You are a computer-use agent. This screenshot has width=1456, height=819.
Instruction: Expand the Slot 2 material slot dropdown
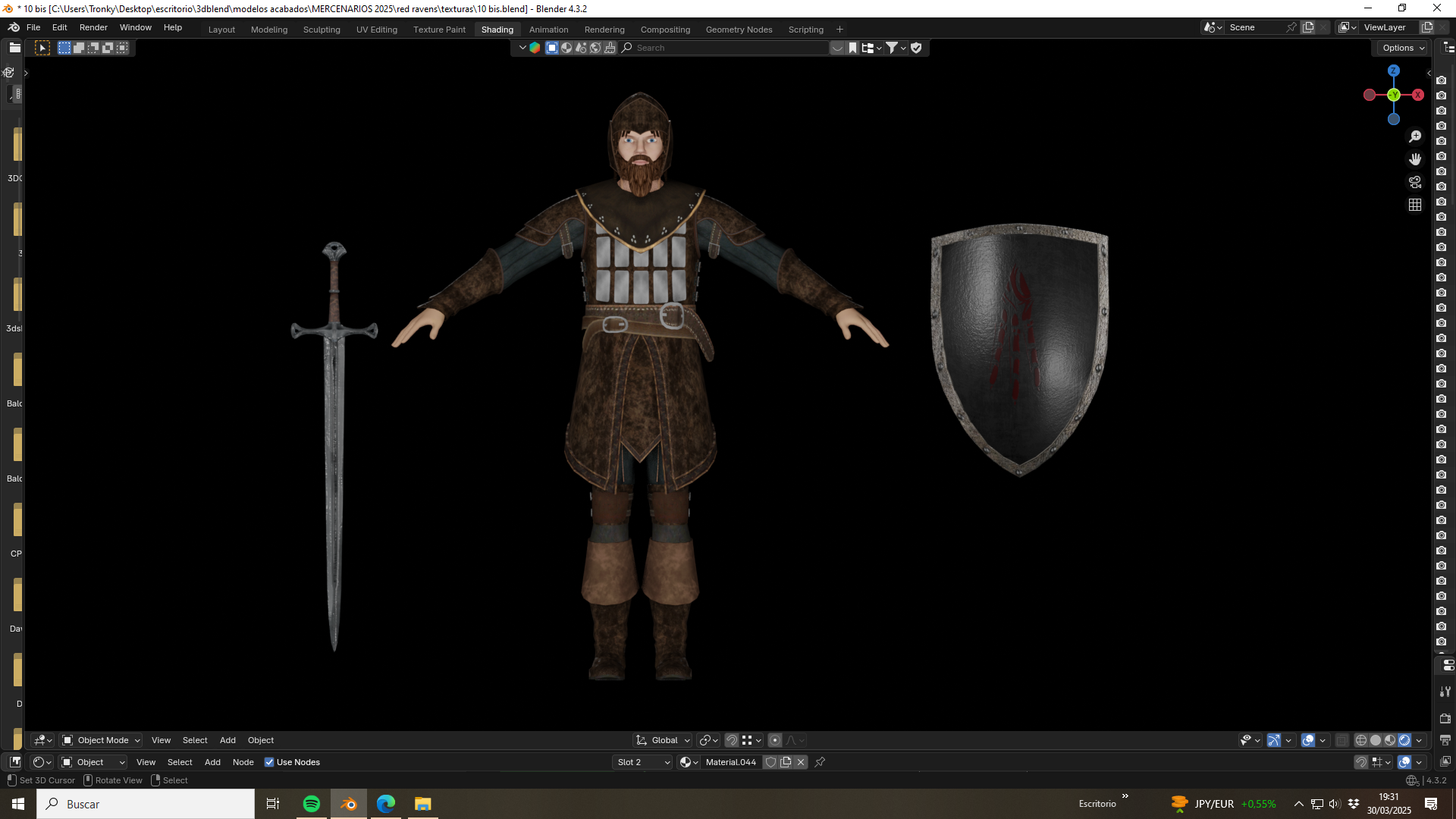[x=643, y=762]
